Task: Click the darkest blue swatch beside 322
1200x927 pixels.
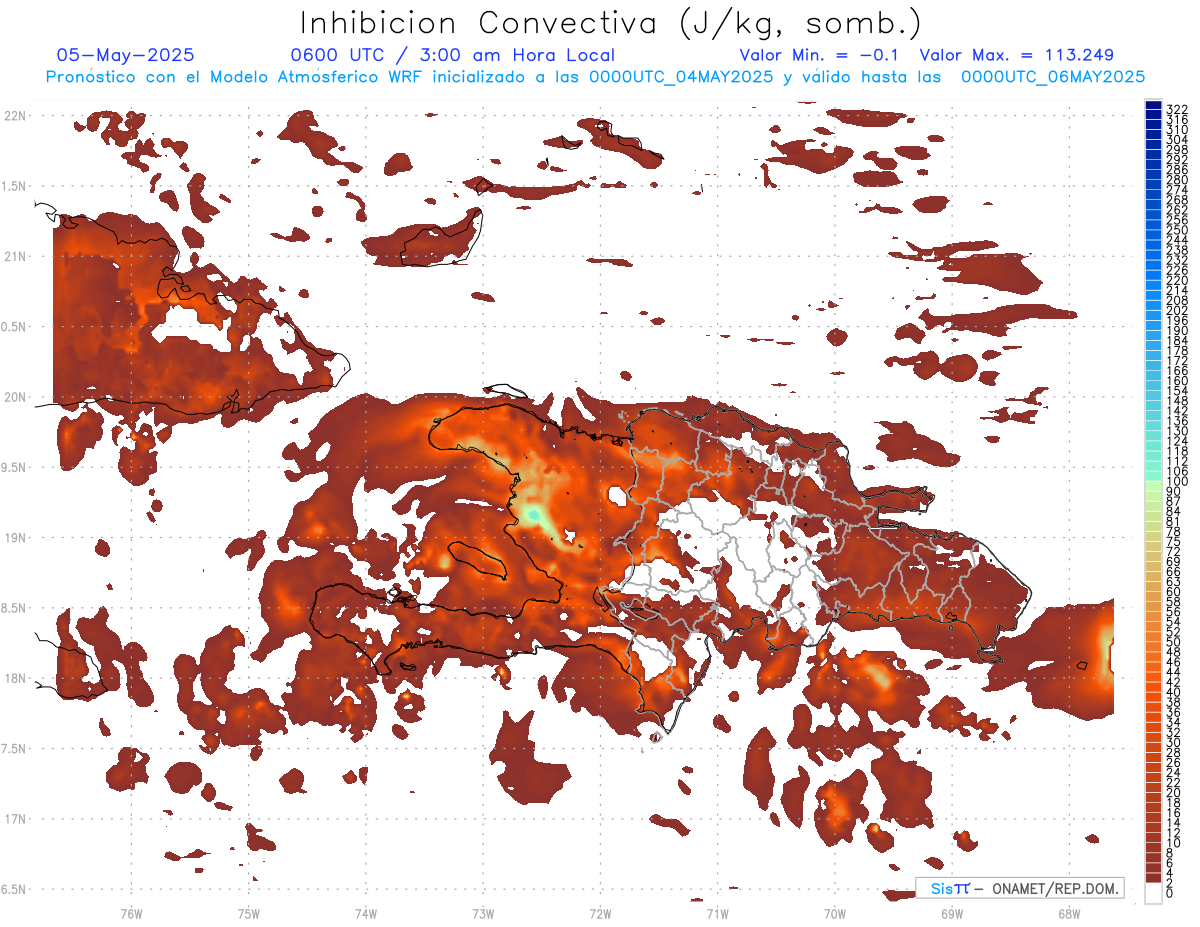Action: point(1153,105)
